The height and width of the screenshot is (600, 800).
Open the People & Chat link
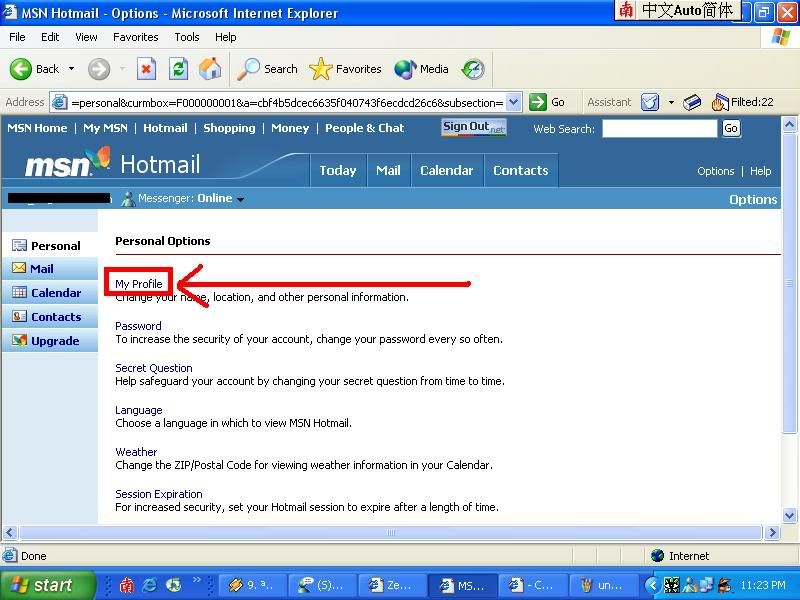pyautogui.click(x=364, y=128)
